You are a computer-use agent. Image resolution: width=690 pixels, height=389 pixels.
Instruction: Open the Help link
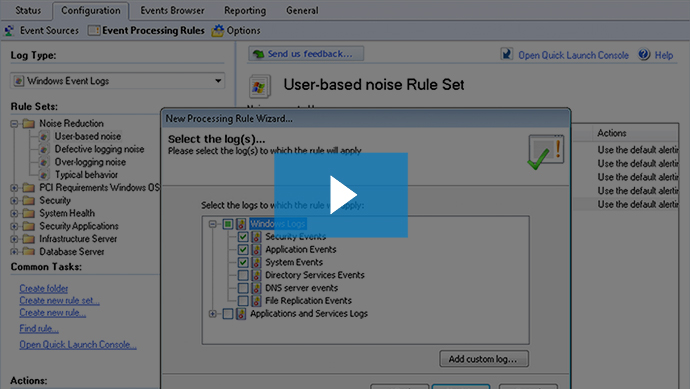(x=664, y=55)
